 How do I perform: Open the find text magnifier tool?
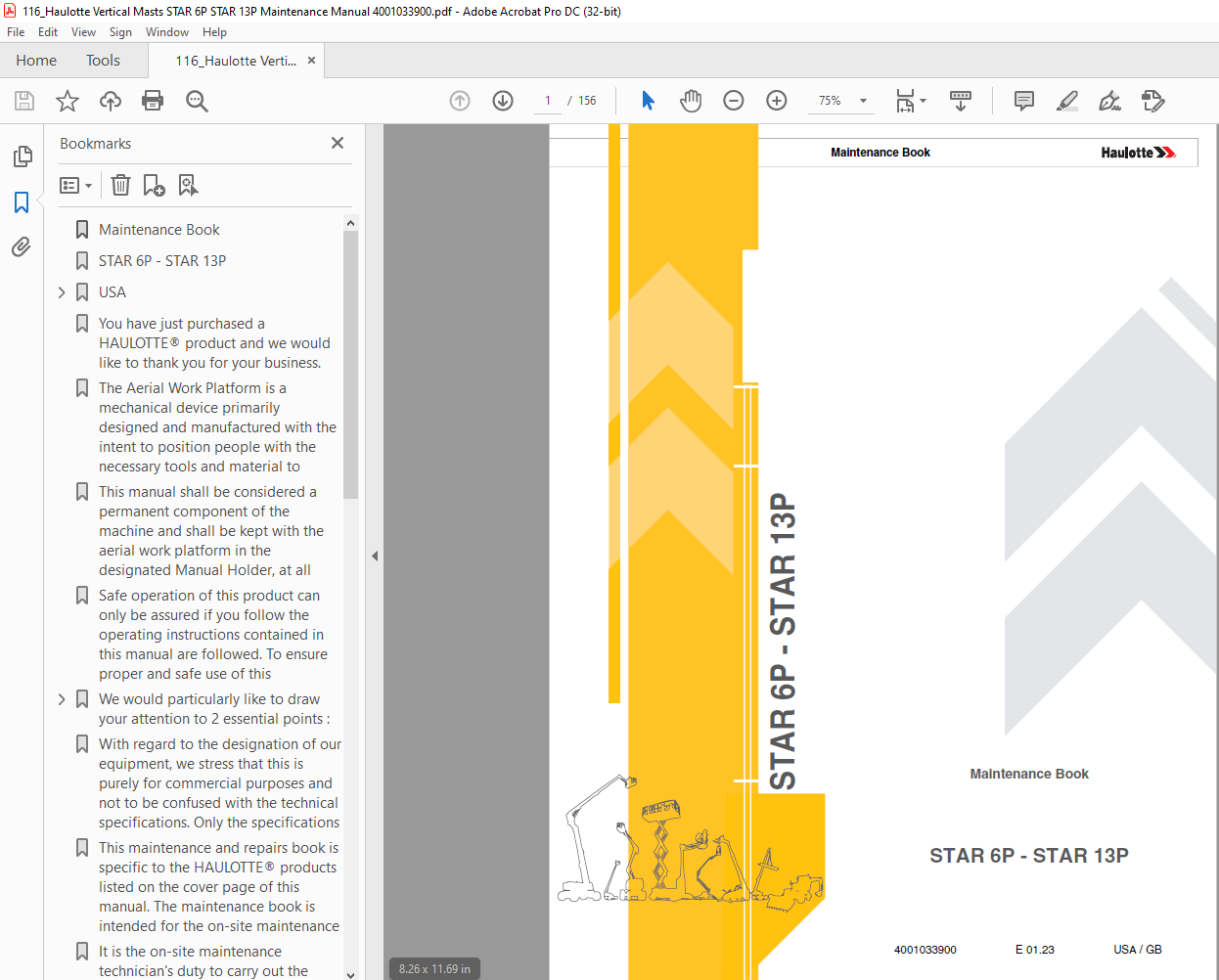[x=197, y=101]
